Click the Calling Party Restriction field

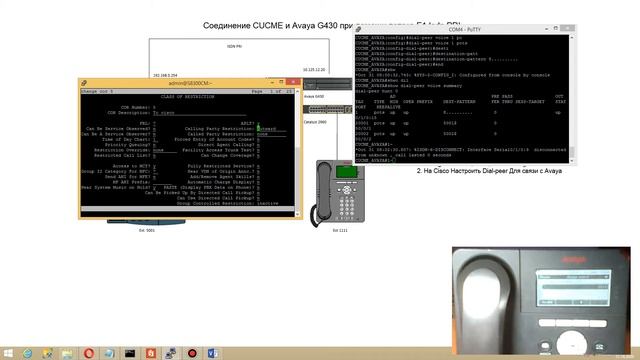271,129
